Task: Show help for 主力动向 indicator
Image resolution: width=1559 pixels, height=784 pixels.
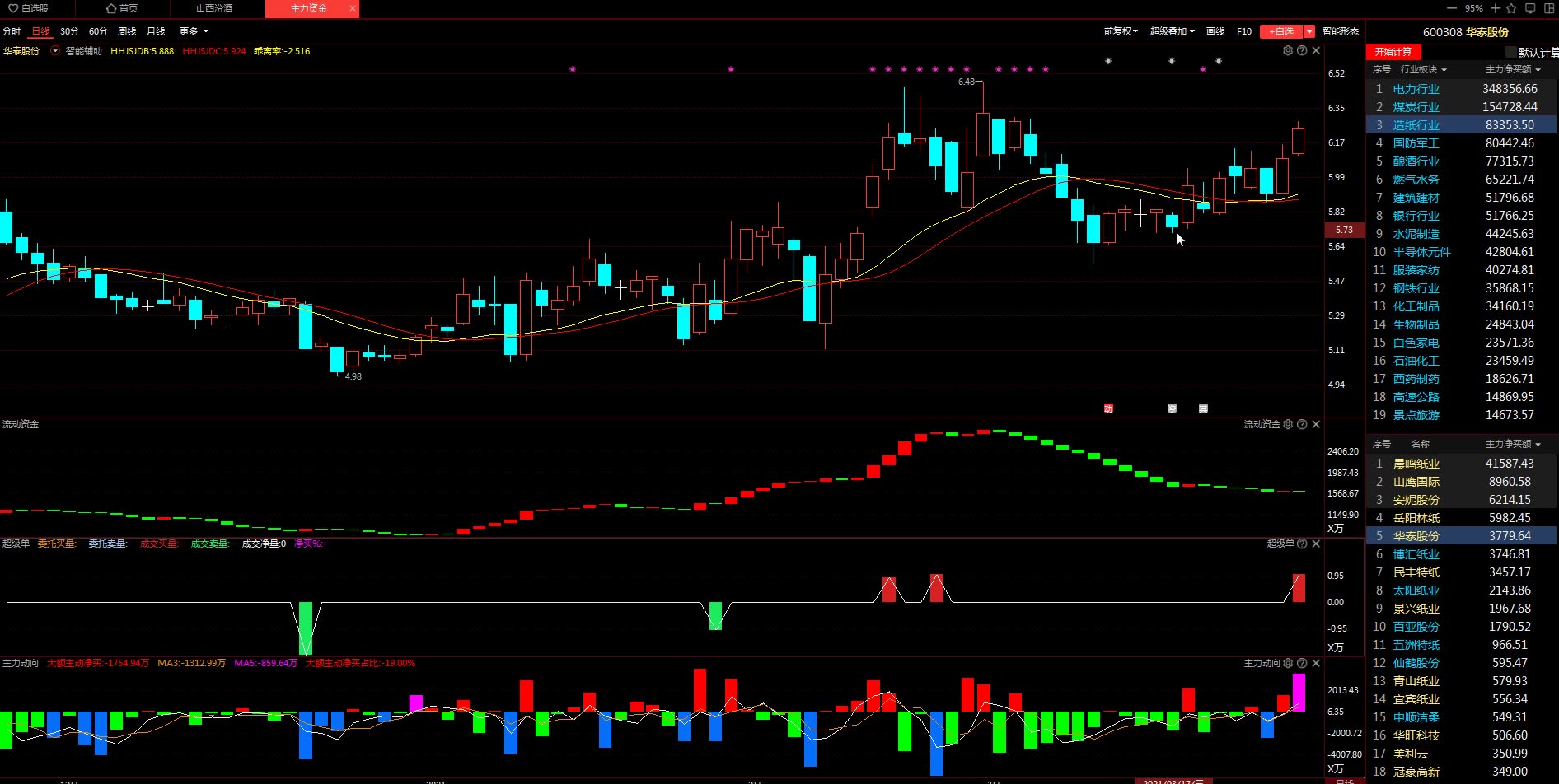Action: [1302, 663]
